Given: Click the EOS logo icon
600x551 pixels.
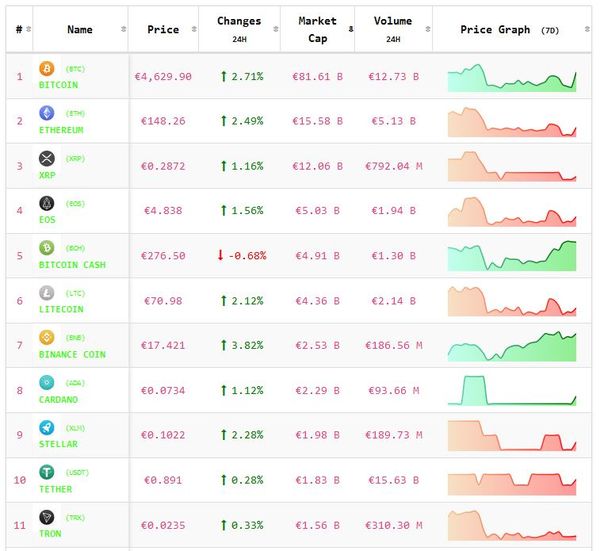Looking at the screenshot, I should pos(47,203).
